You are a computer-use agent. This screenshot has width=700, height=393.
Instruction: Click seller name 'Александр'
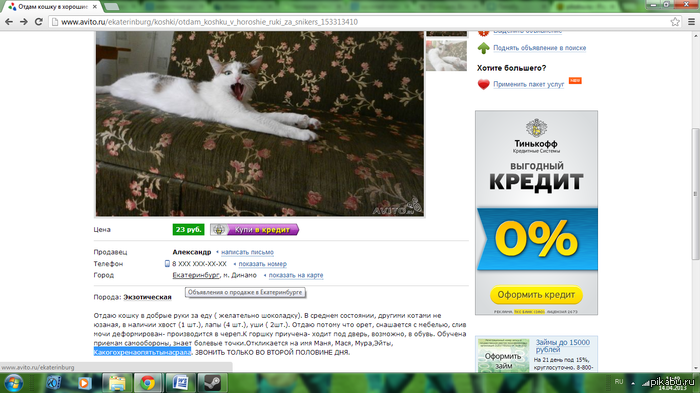[x=192, y=252]
